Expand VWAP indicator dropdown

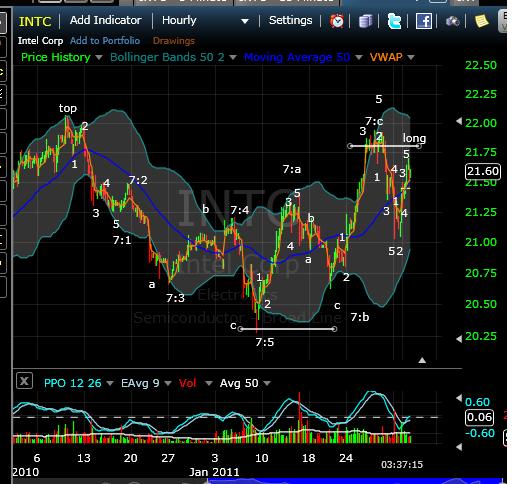point(411,57)
